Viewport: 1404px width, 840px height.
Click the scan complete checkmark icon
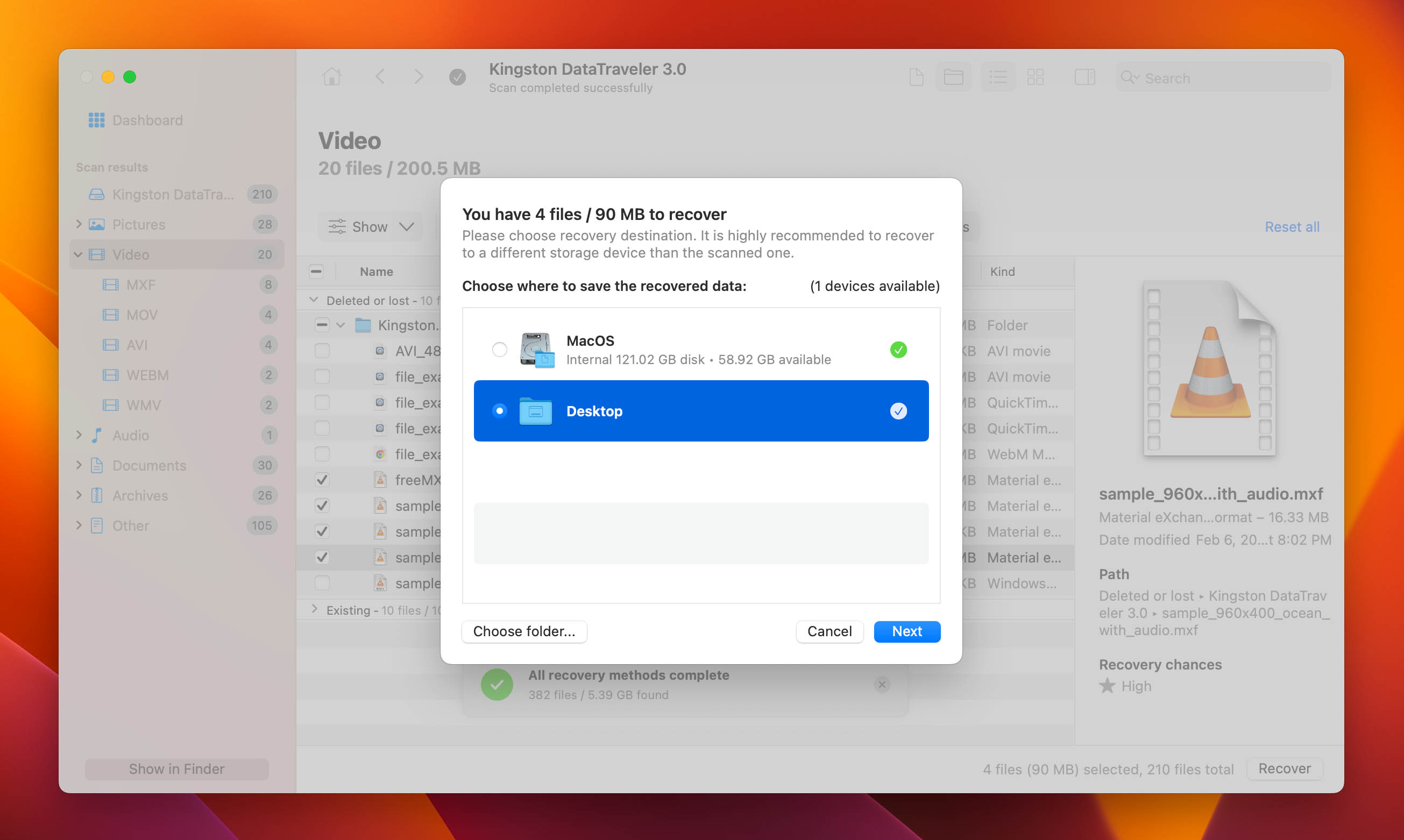[x=457, y=77]
